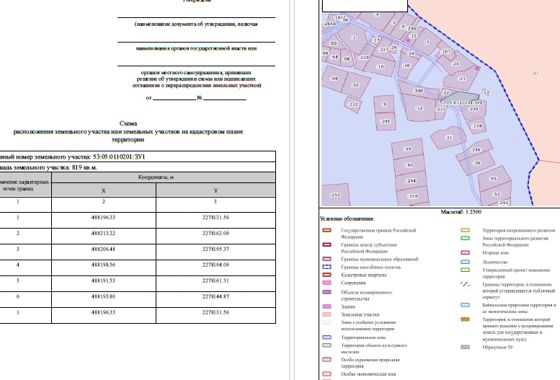Click the 'Масштаб 1:2500' label
560x380 pixels.
461,212
